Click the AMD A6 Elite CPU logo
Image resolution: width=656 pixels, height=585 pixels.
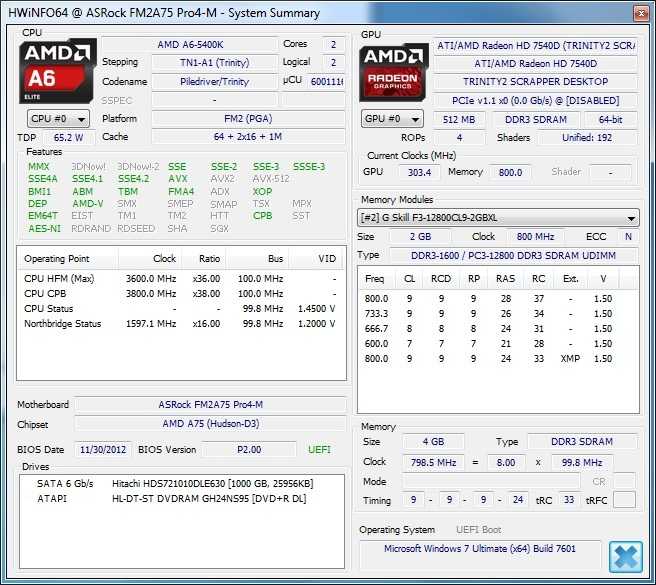point(59,69)
